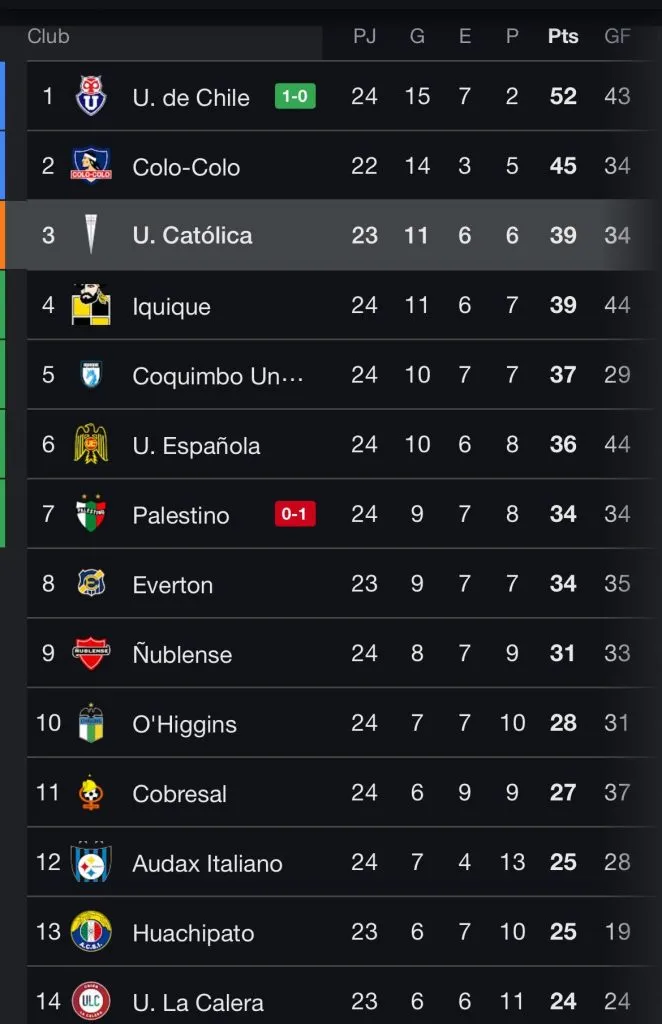Viewport: 662px width, 1024px height.
Task: Click the U. de Chile club crest
Action: click(x=91, y=96)
